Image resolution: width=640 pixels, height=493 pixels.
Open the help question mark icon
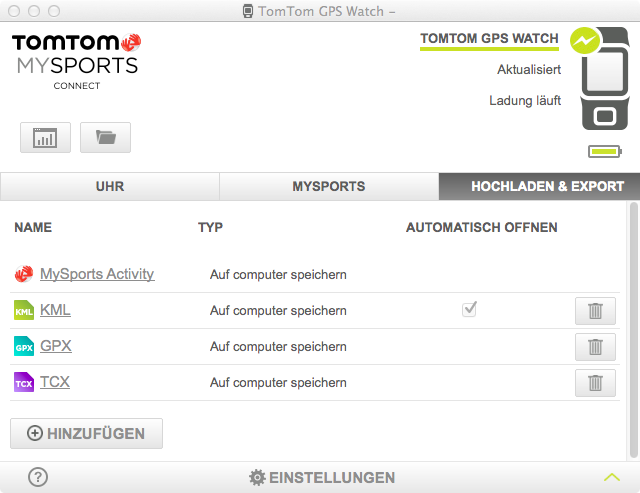pos(38,477)
